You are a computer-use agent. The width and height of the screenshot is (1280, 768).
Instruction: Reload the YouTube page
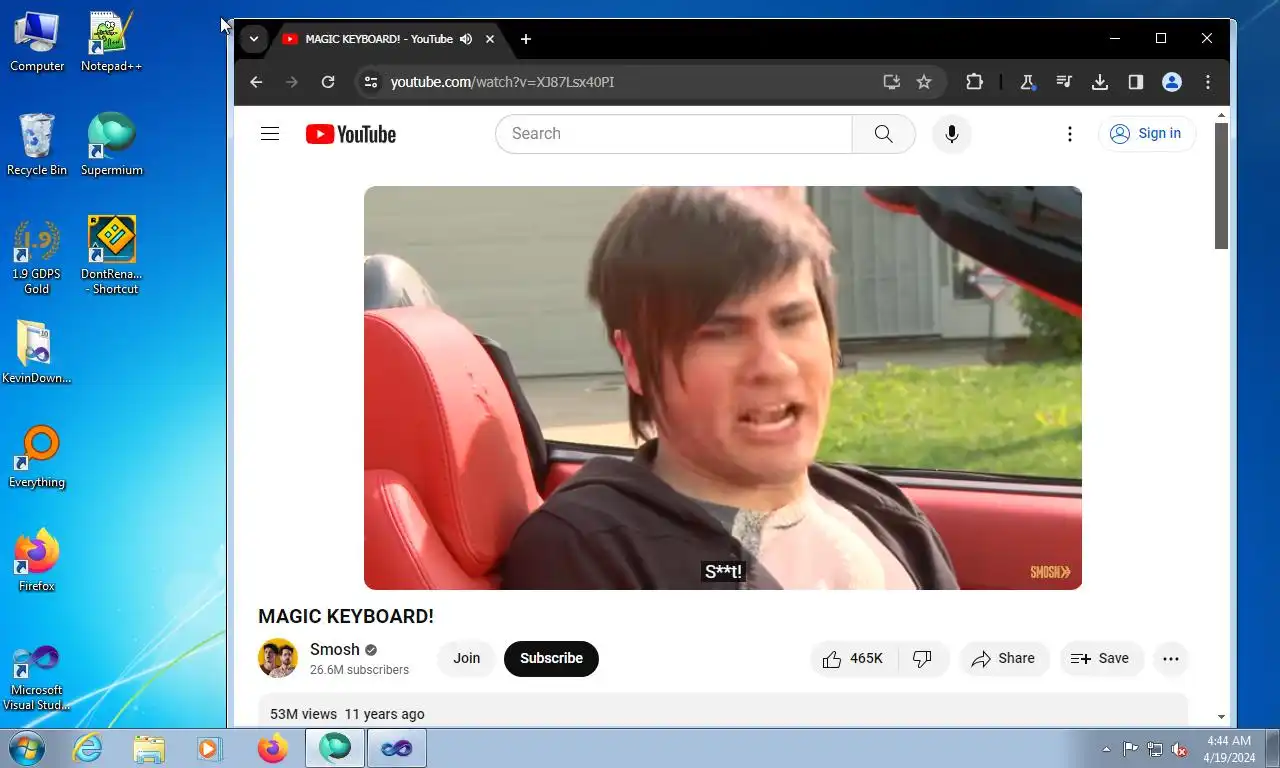[328, 82]
